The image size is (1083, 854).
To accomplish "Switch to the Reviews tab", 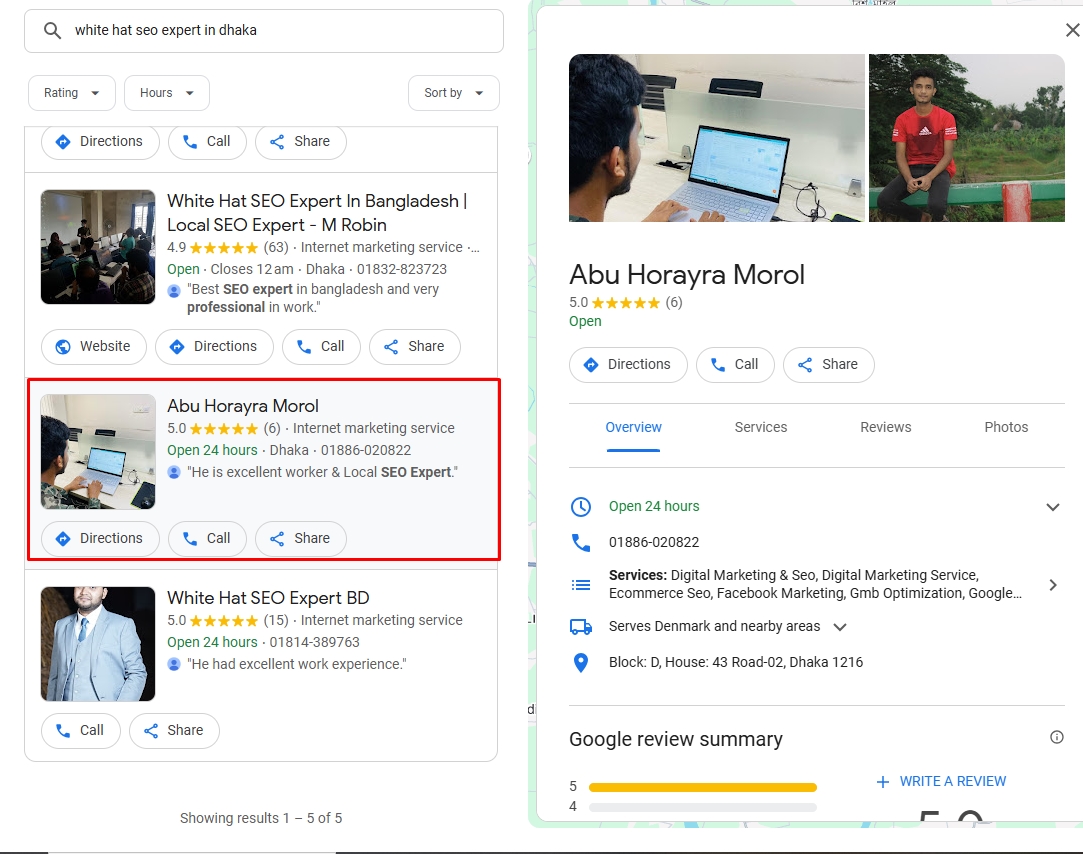I will [x=885, y=427].
